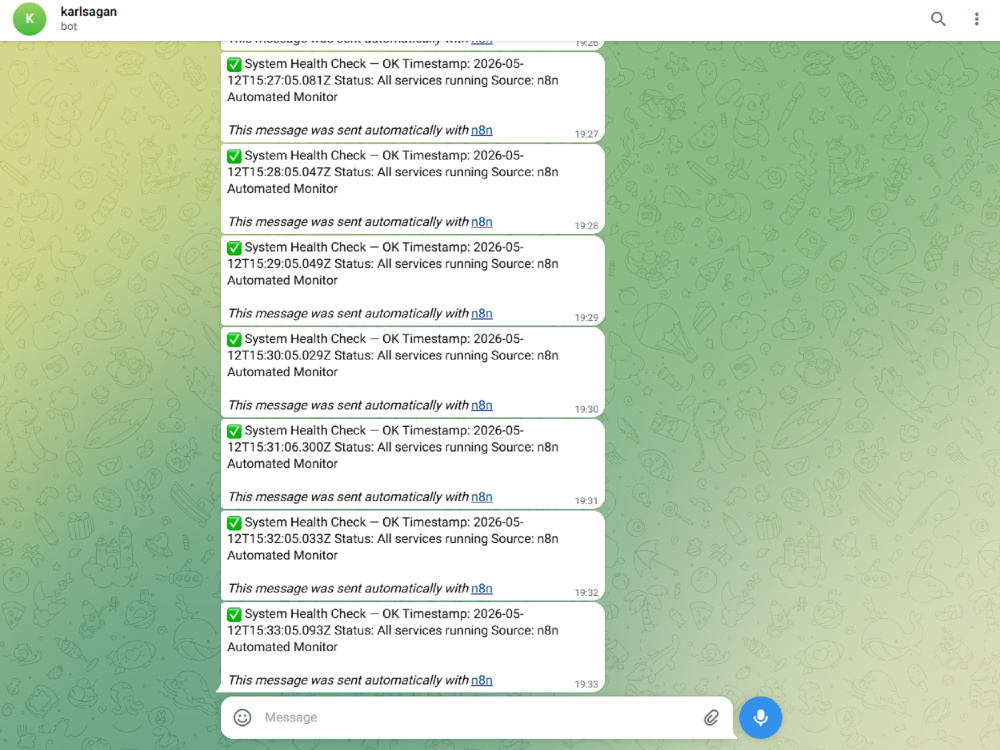
Task: Follow the n8n link in the 19:30 message
Action: point(482,406)
